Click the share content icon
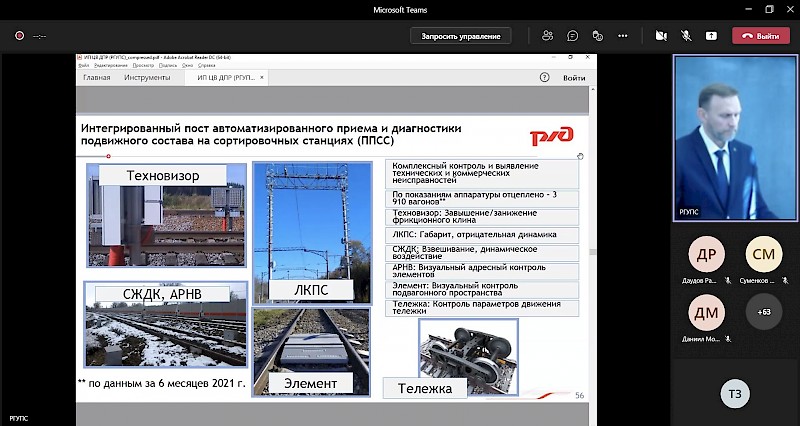Viewport: 800px width, 426px height. pyautogui.click(x=711, y=35)
